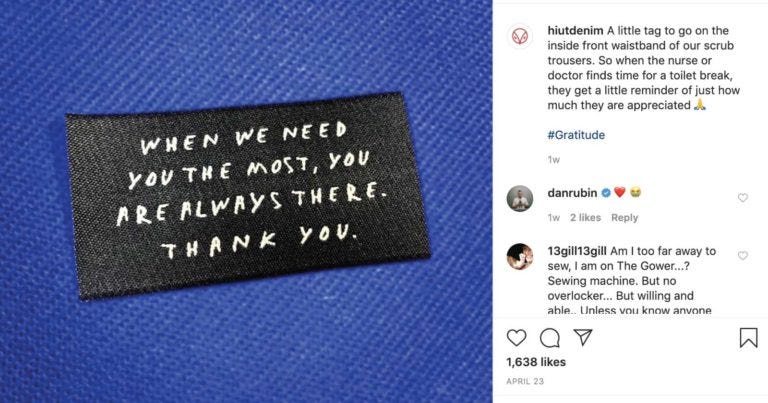The height and width of the screenshot is (403, 768).
Task: Like the post with heart icon
Action: (x=516, y=338)
